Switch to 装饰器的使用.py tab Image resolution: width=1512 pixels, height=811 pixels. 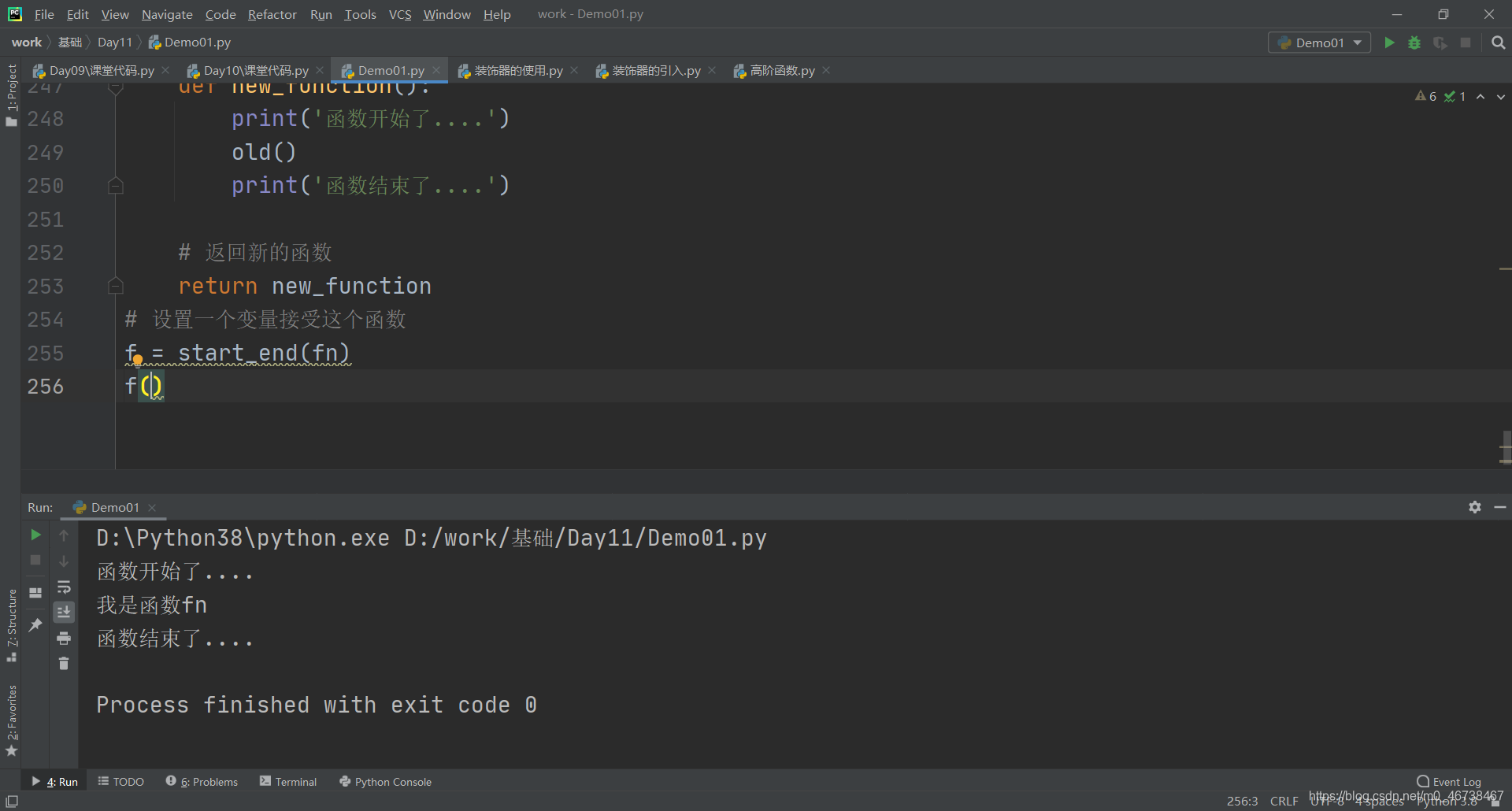point(518,71)
